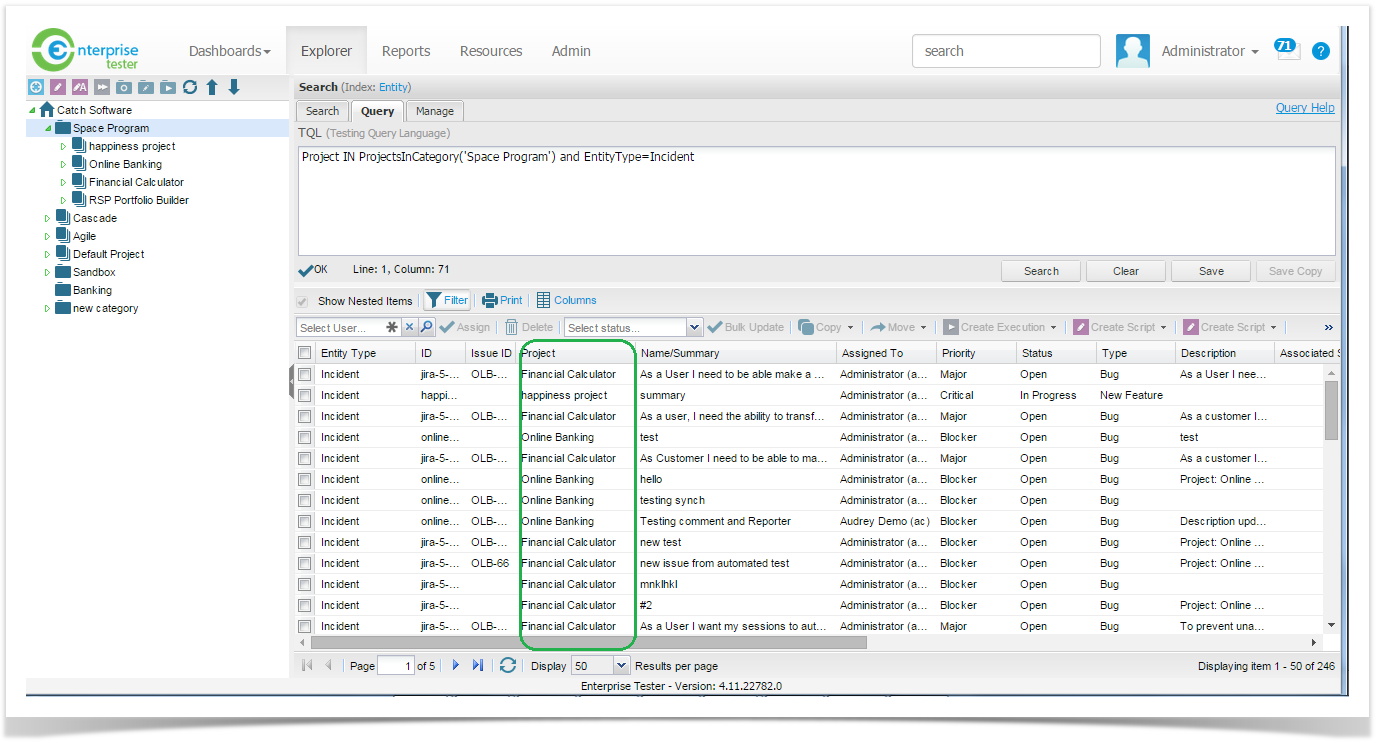The height and width of the screenshot is (746, 1383).
Task: Click the blue help question mark icon
Action: pos(1321,51)
